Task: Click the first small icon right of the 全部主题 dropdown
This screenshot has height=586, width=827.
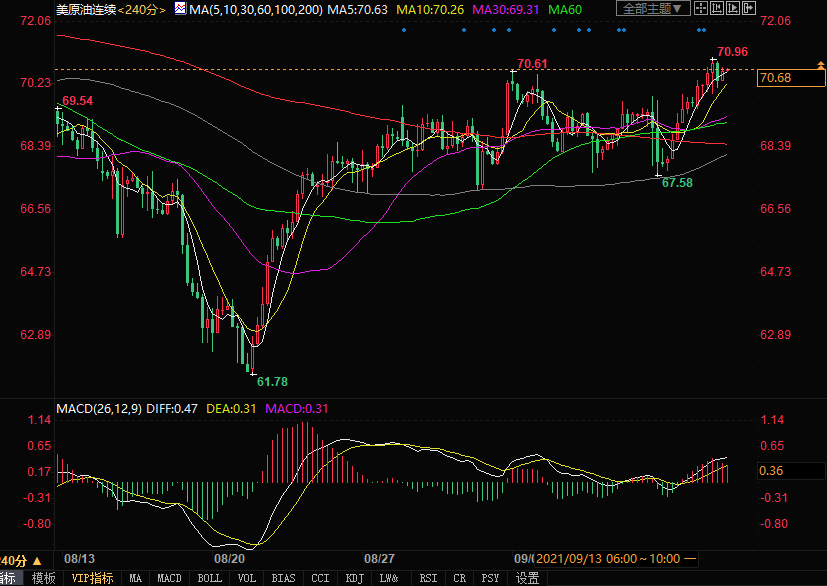Action: [701, 9]
